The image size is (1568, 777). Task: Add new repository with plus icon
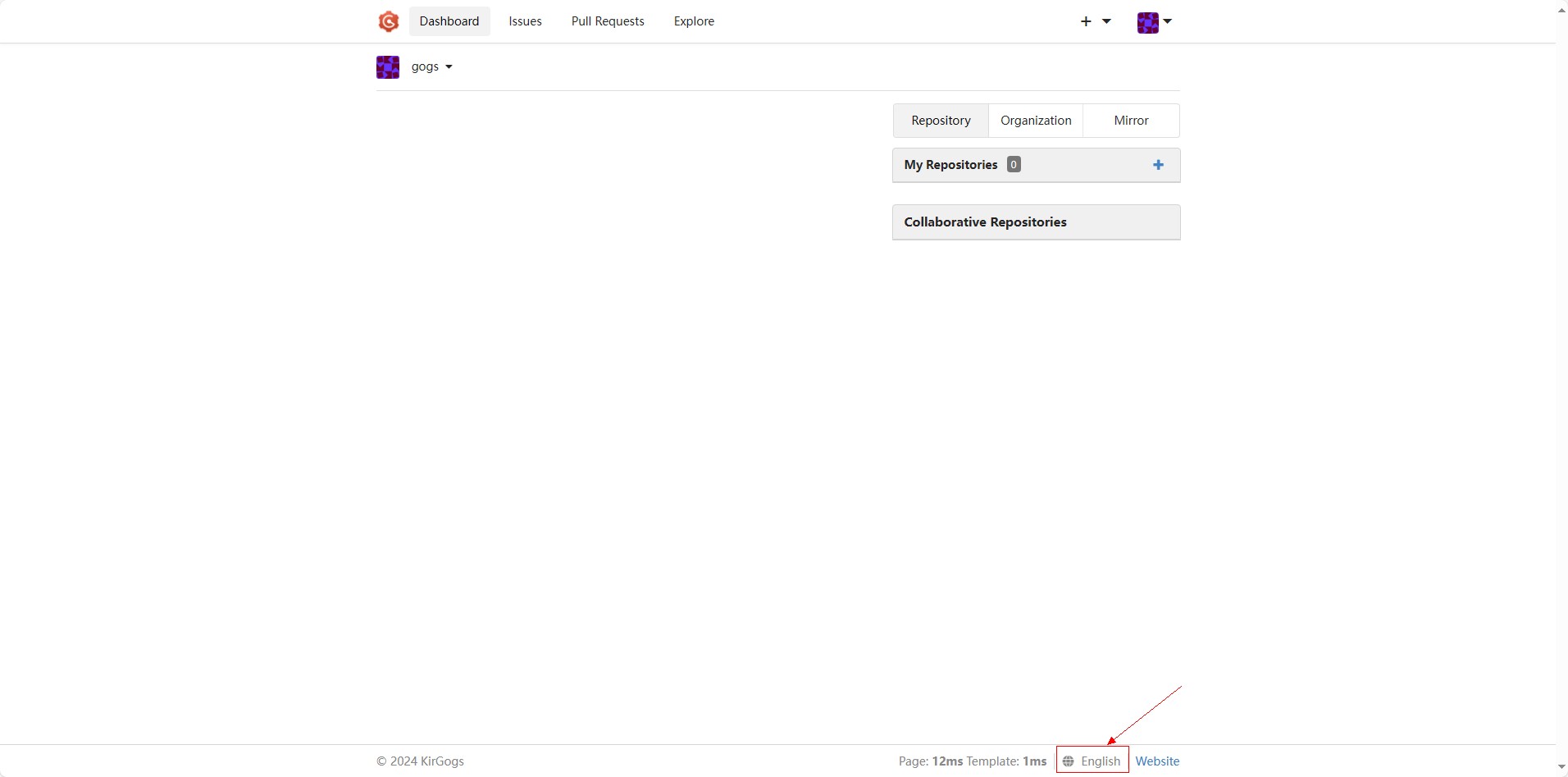coord(1158,165)
